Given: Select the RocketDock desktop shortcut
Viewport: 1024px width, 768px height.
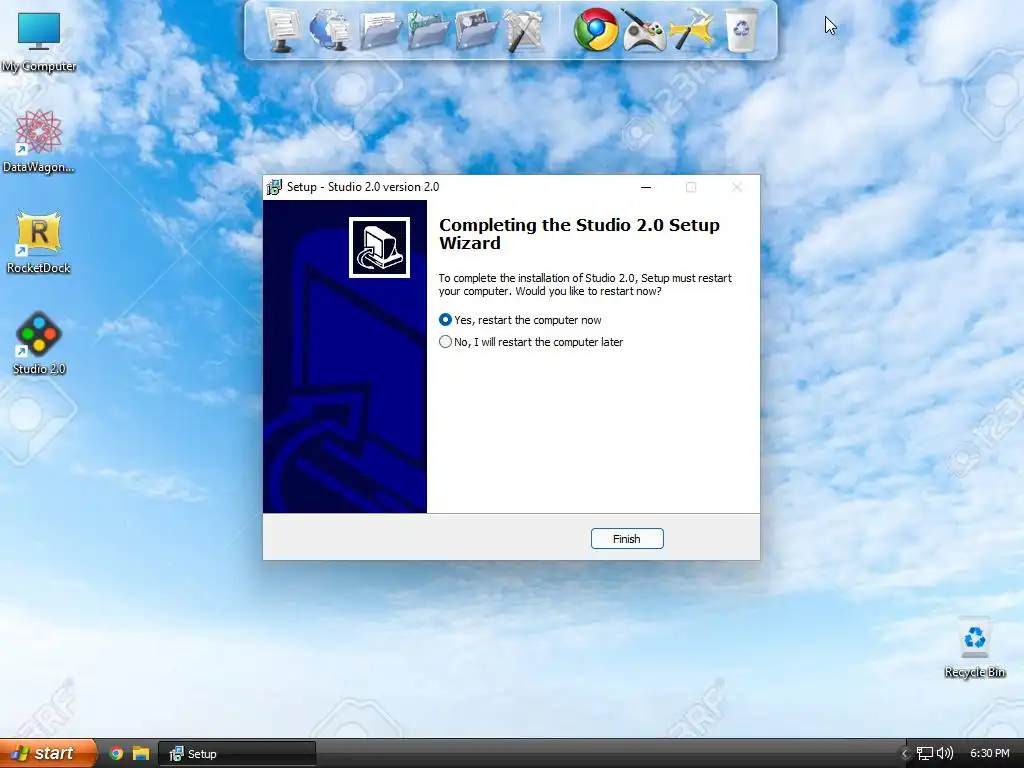Looking at the screenshot, I should pos(39,242).
